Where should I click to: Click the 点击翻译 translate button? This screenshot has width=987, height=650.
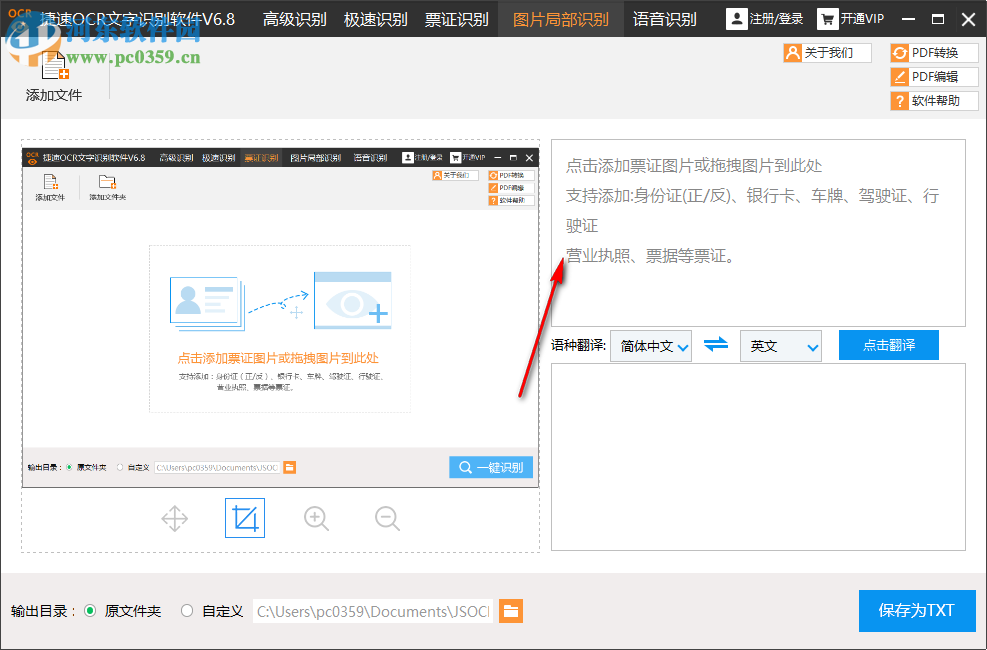[x=888, y=344]
